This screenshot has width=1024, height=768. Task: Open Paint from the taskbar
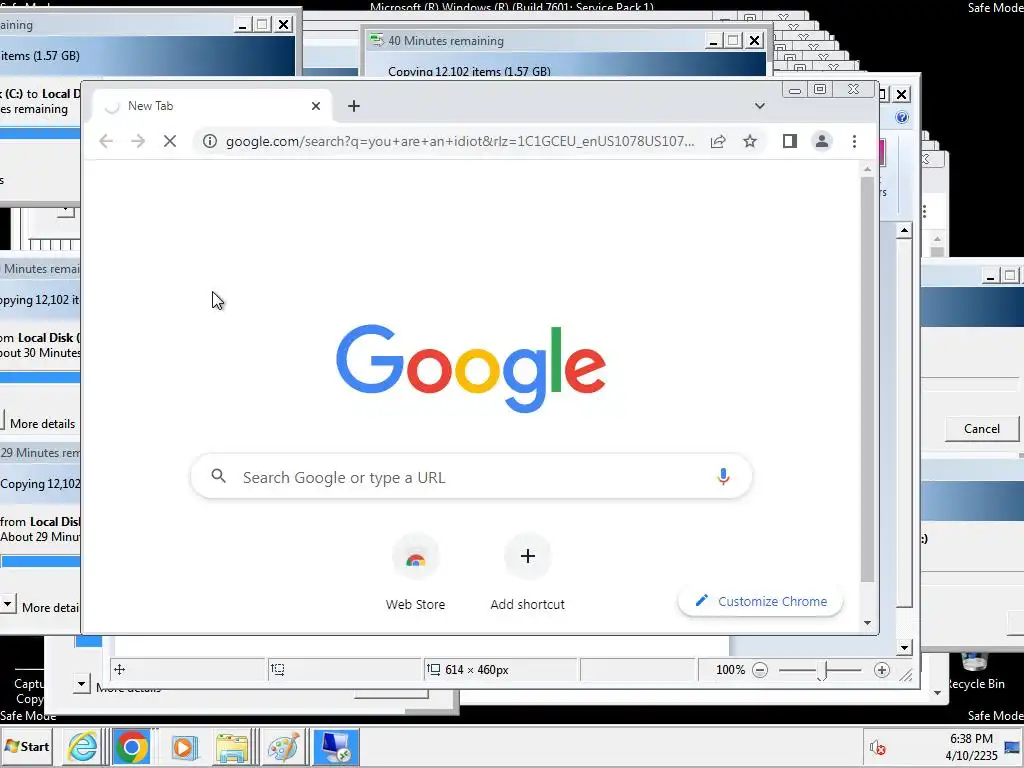coord(283,746)
